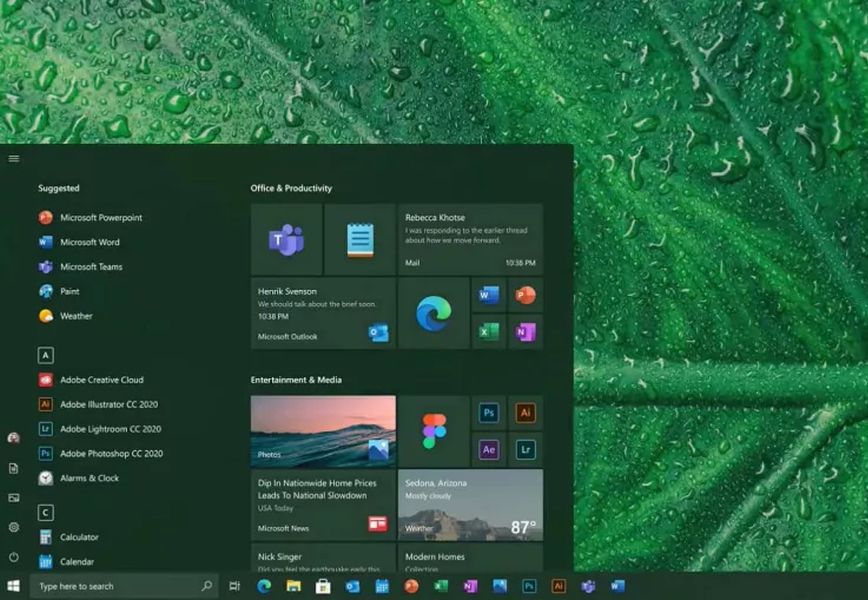Image resolution: width=868 pixels, height=600 pixels.
Task: Launch OneNote from the small tile group
Action: tap(525, 332)
